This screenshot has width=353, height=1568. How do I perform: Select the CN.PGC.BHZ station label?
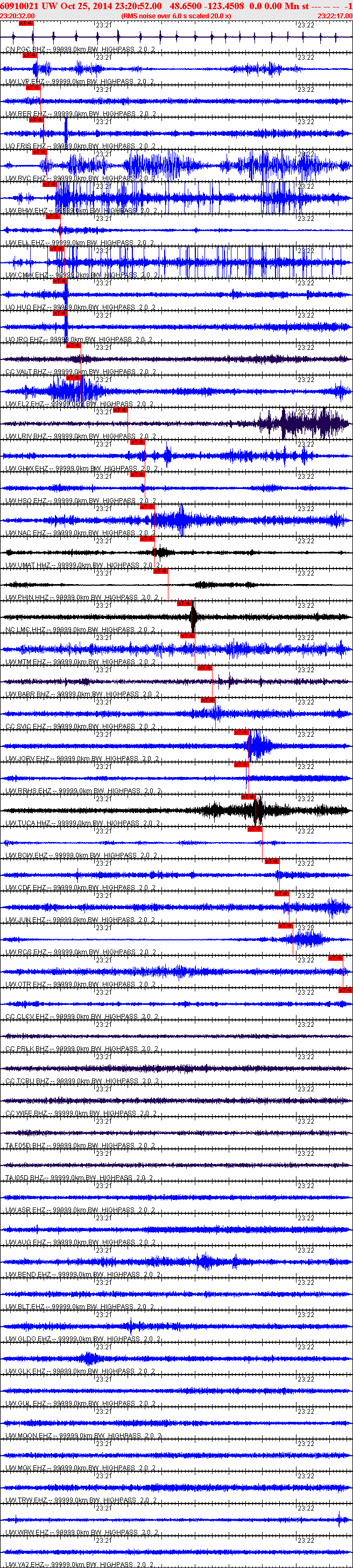tap(80, 49)
